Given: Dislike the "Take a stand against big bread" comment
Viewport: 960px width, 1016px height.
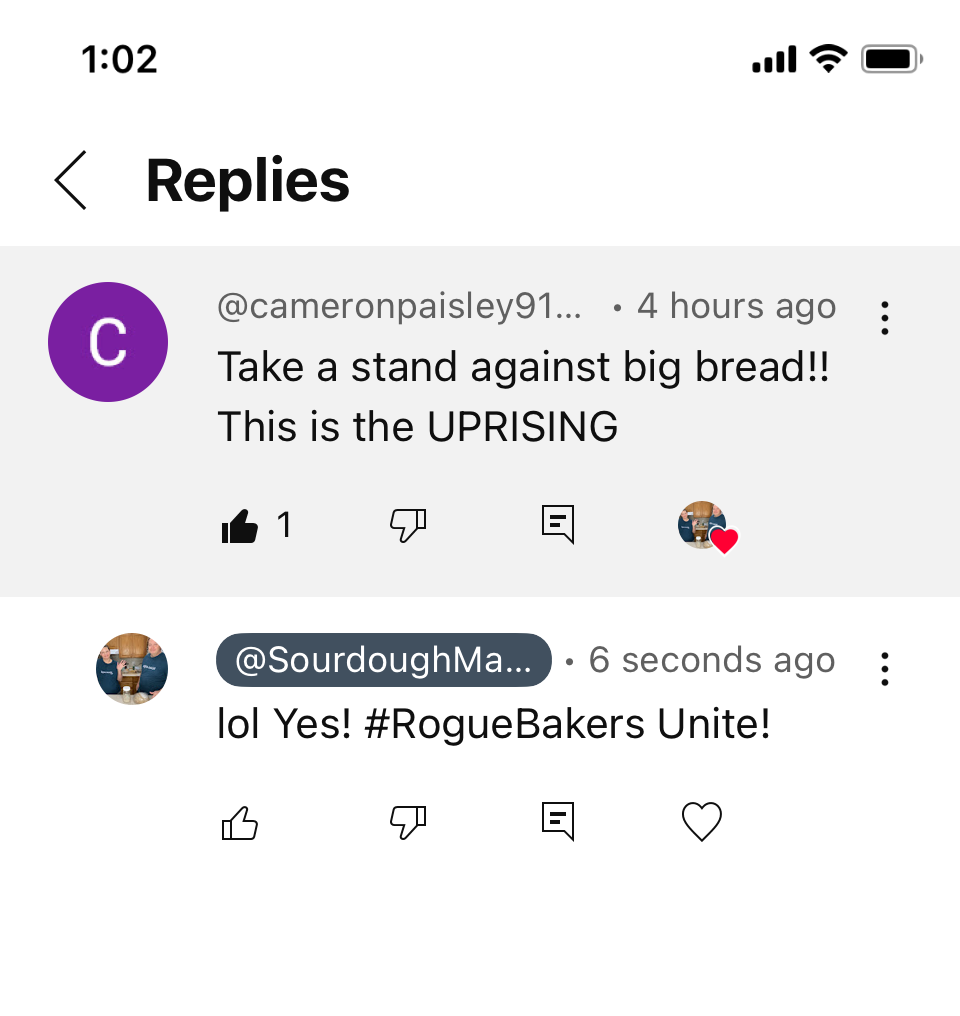Looking at the screenshot, I should pos(408,525).
